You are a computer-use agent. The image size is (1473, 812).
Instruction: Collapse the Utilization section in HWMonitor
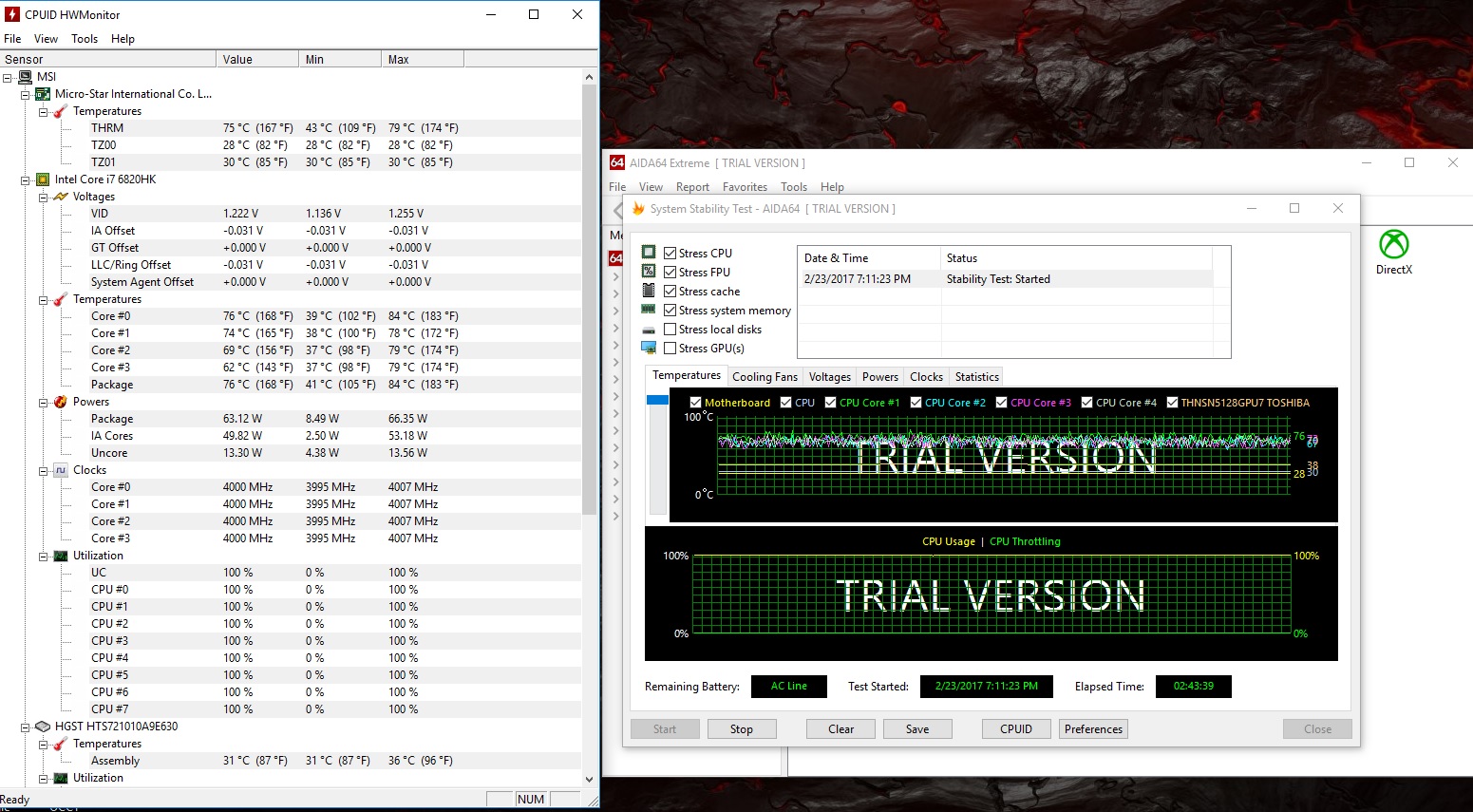click(x=44, y=556)
